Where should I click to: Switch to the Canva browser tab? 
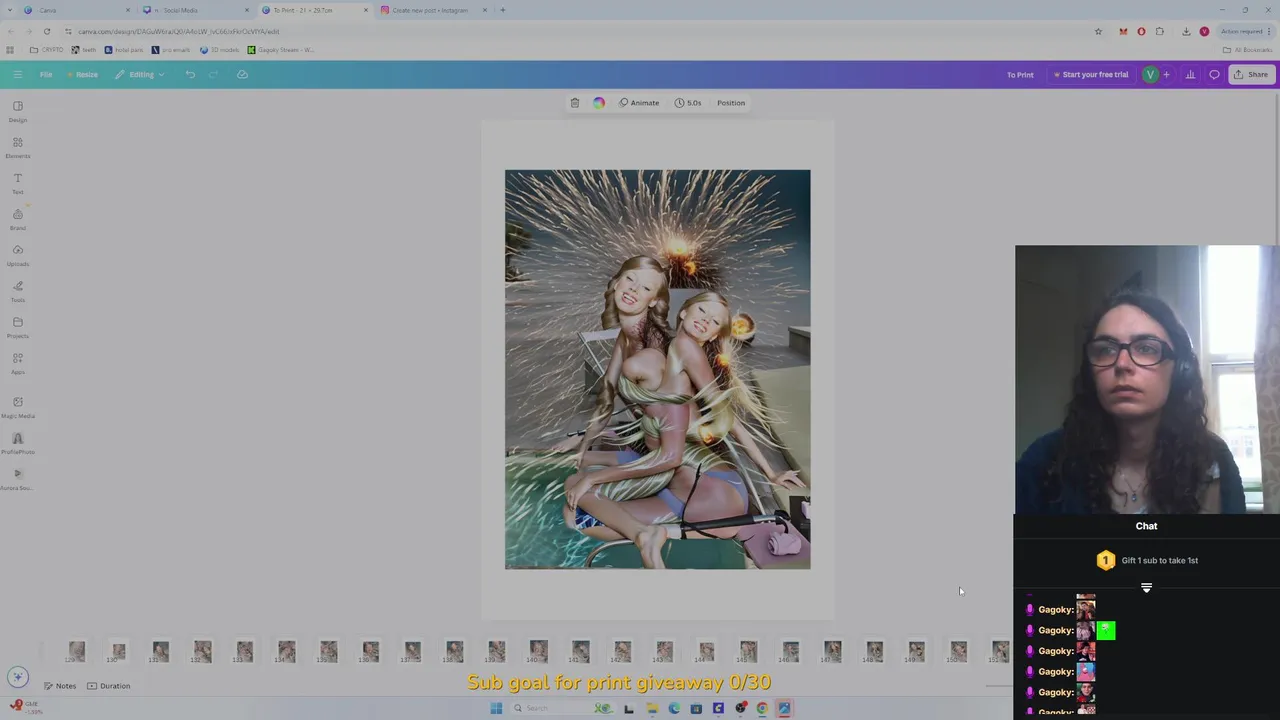click(x=75, y=10)
